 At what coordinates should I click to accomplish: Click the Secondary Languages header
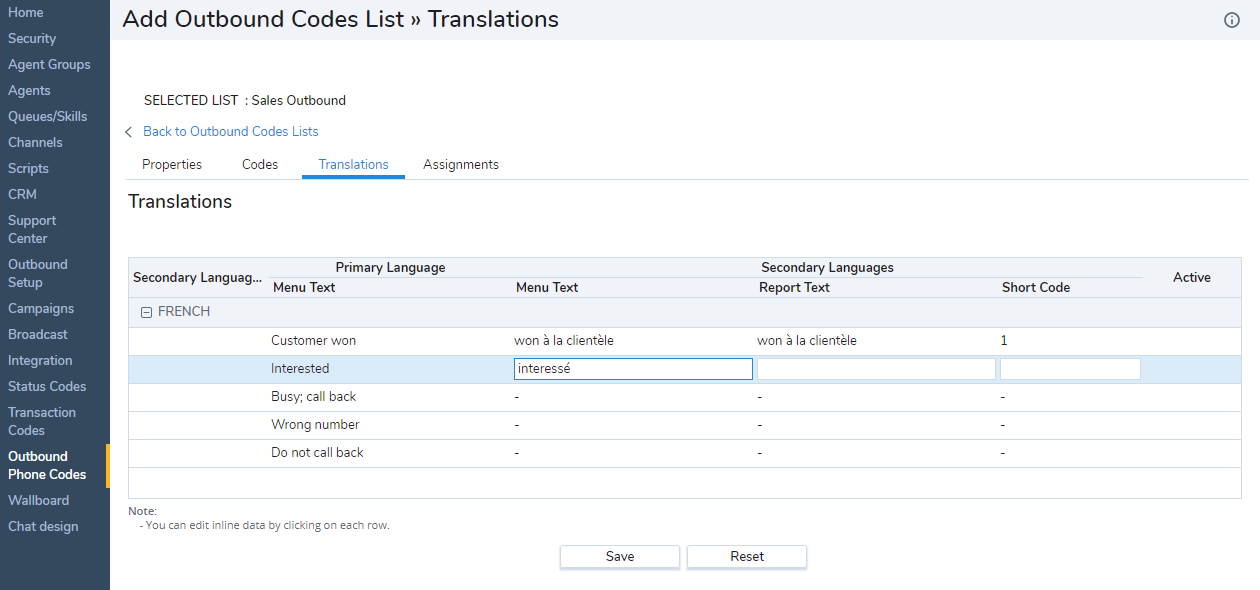click(828, 268)
